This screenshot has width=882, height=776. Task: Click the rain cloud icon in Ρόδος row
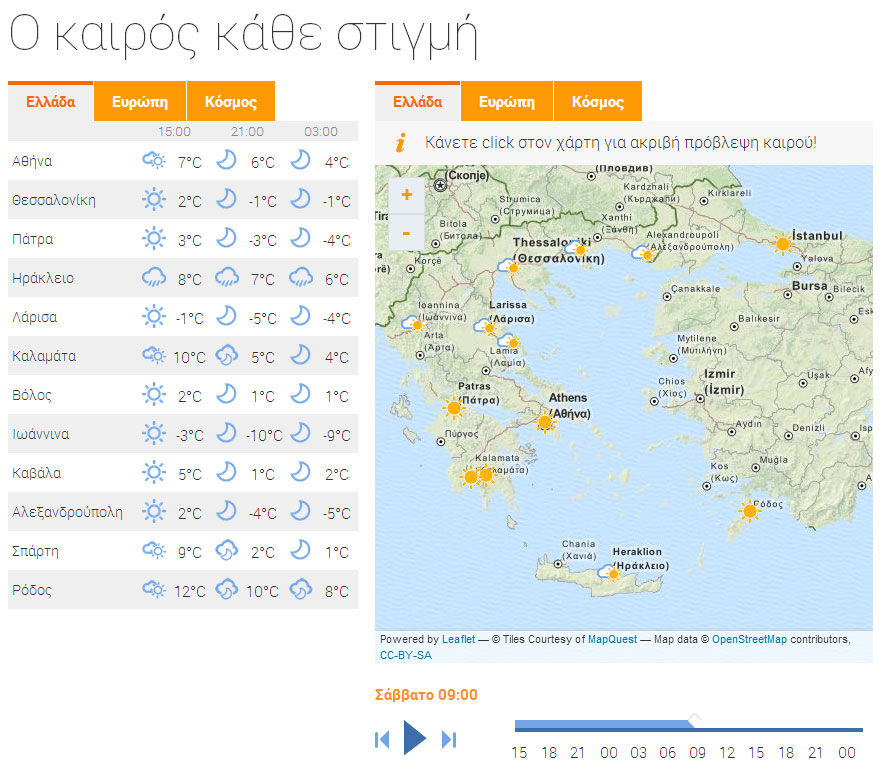(x=227, y=590)
